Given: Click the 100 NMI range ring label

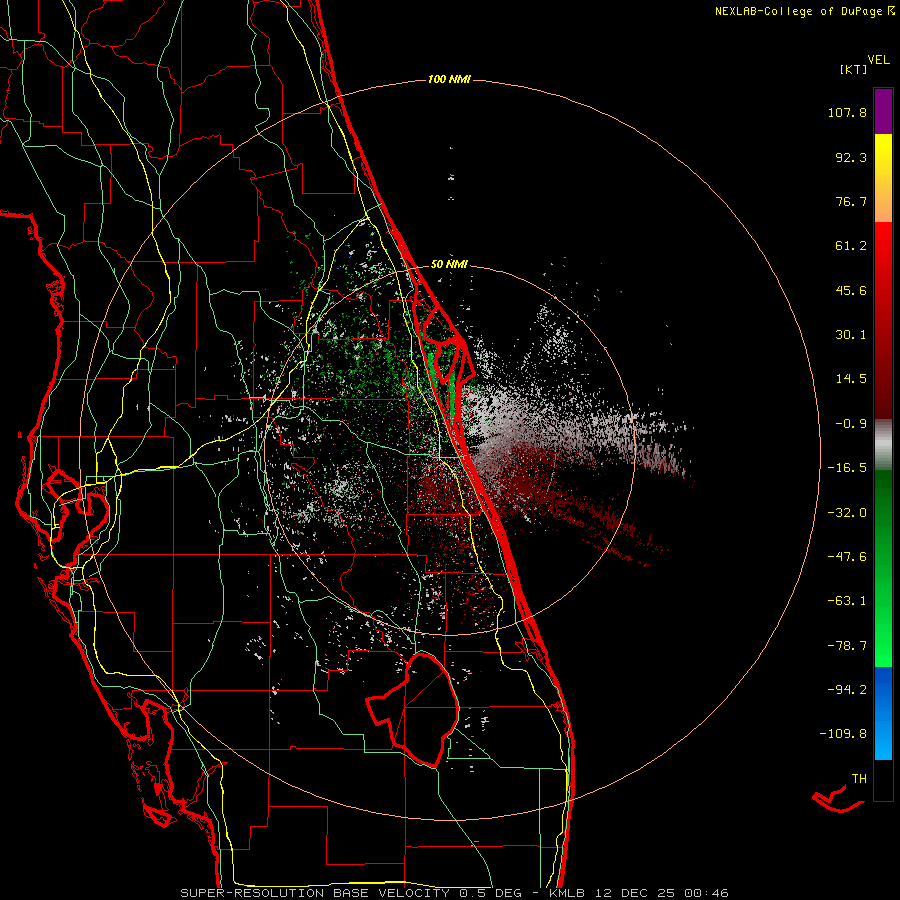Looking at the screenshot, I should pyautogui.click(x=449, y=79).
